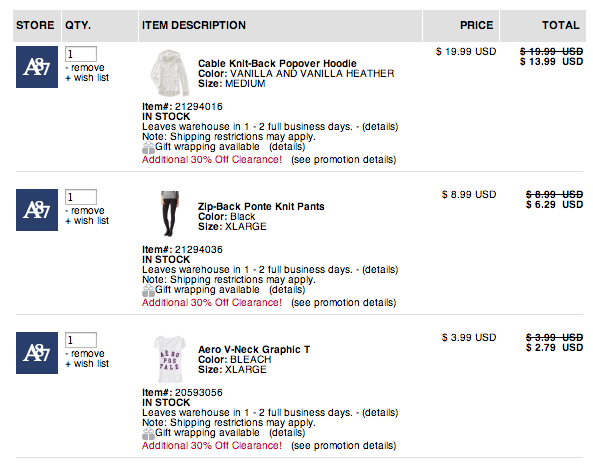Open the Cable Knit-Back Popover Hoodie thumbnail
Screen dimensions: 593x471
(x=169, y=73)
